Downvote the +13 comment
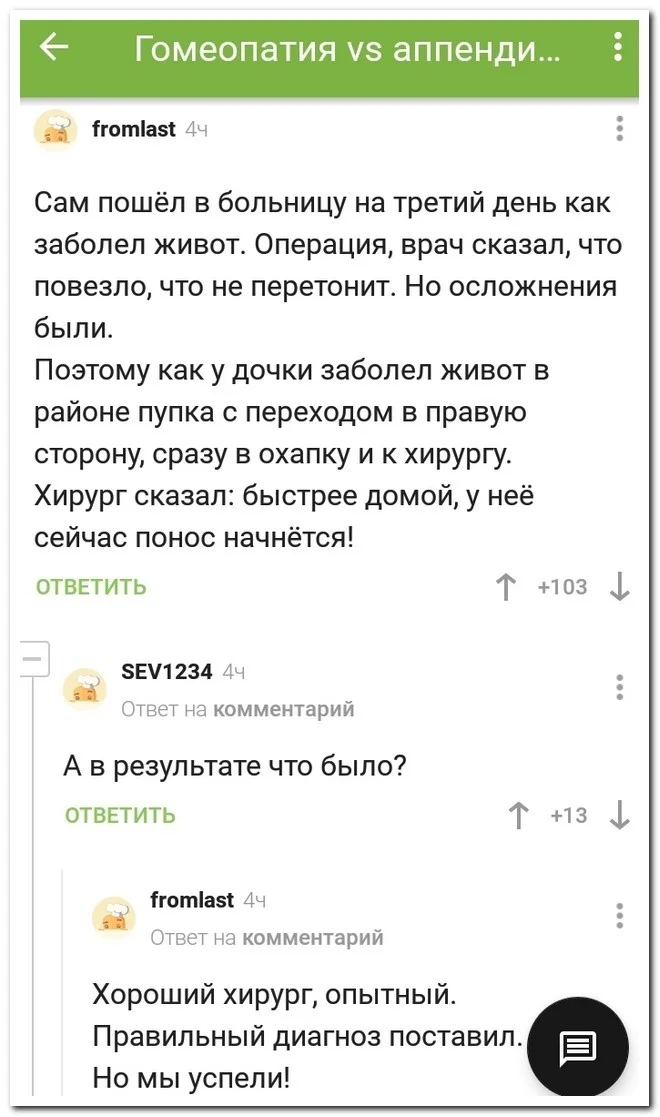 coord(620,816)
